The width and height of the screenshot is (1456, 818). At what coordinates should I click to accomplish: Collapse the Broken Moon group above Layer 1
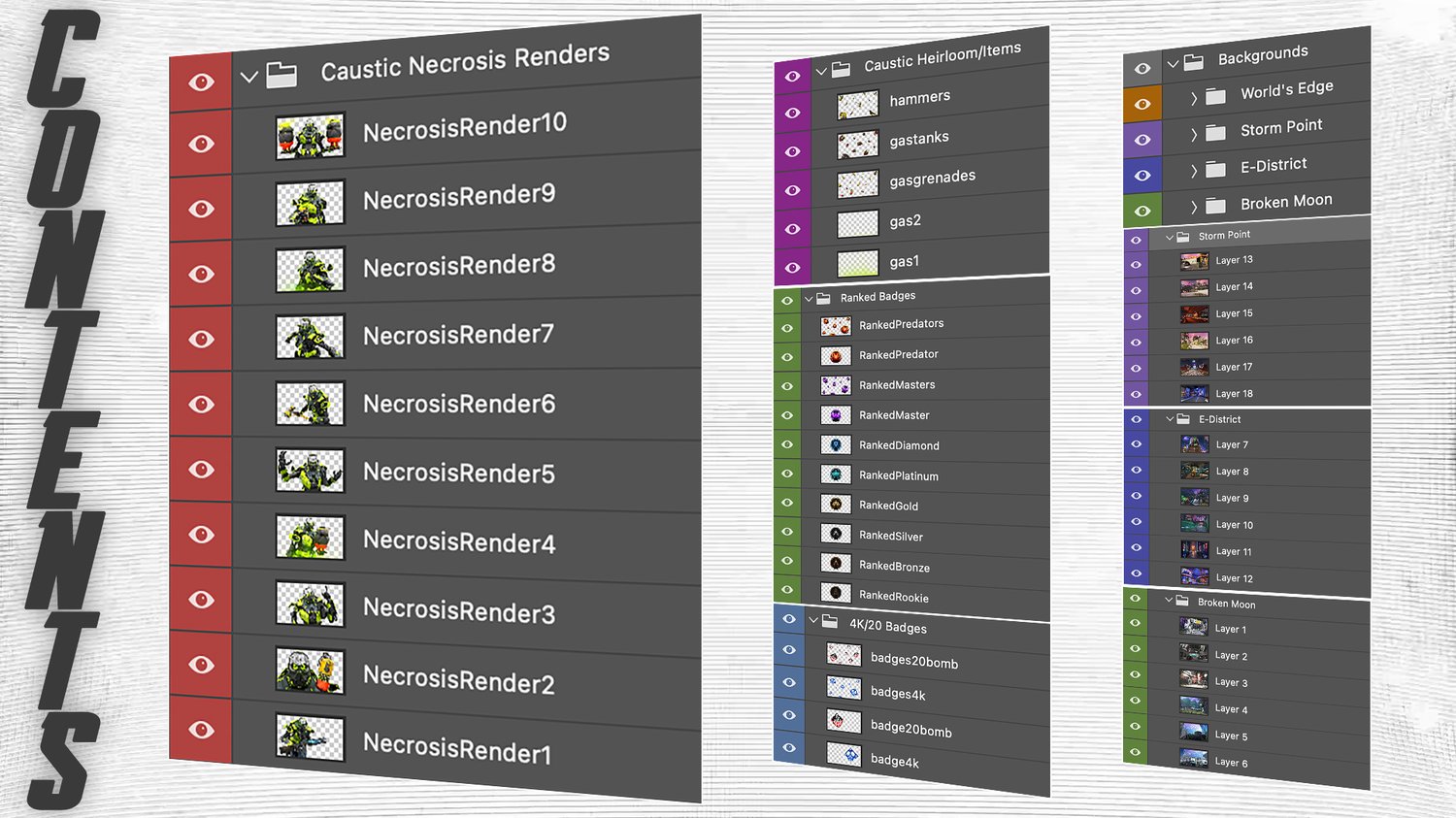1170,601
